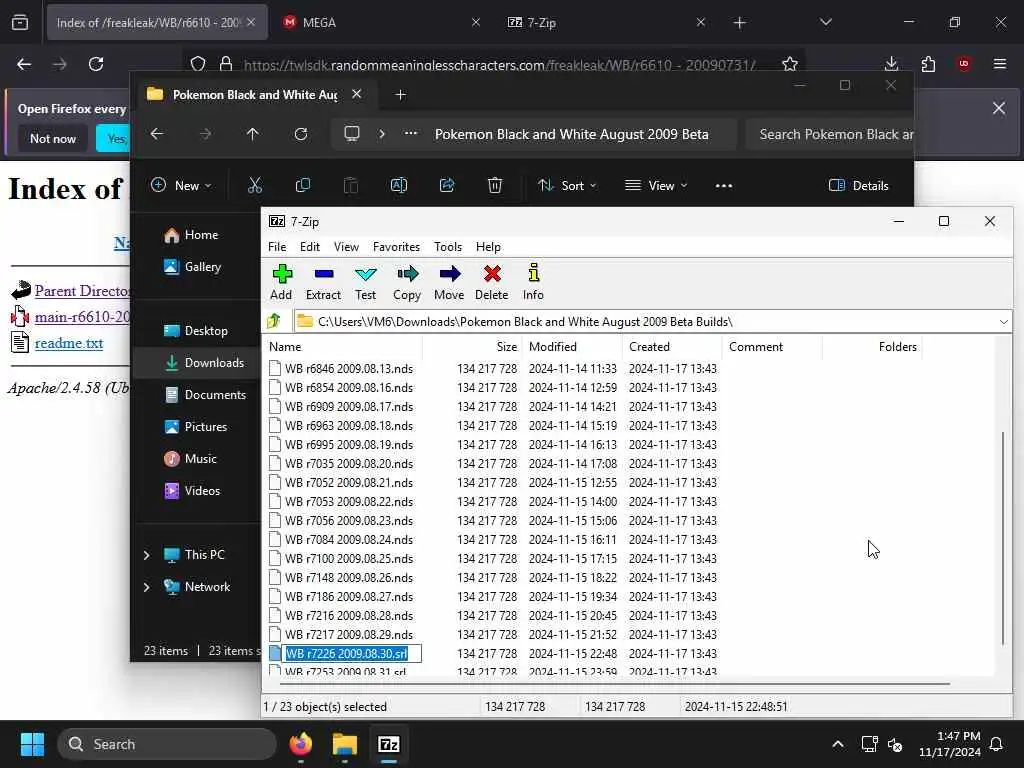Open the Firefox extensions icon
The image size is (1024, 768).
(x=928, y=64)
